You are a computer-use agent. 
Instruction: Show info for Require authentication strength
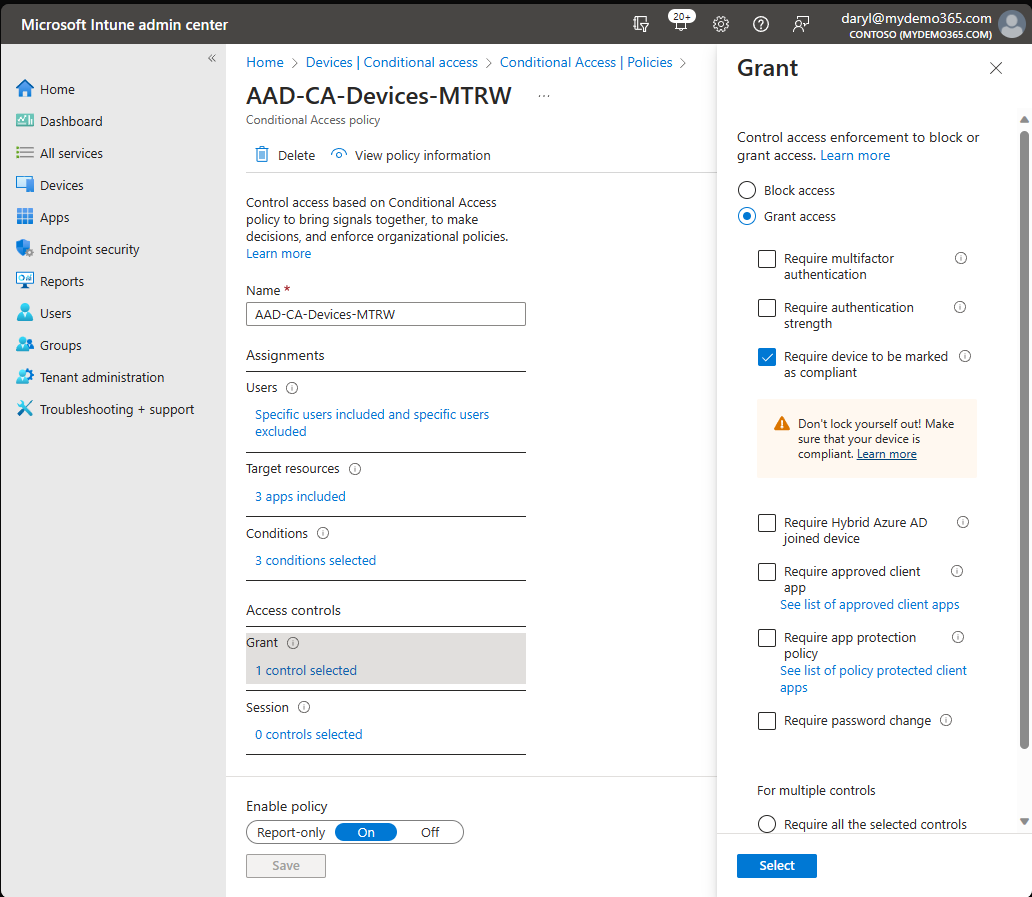pos(960,307)
